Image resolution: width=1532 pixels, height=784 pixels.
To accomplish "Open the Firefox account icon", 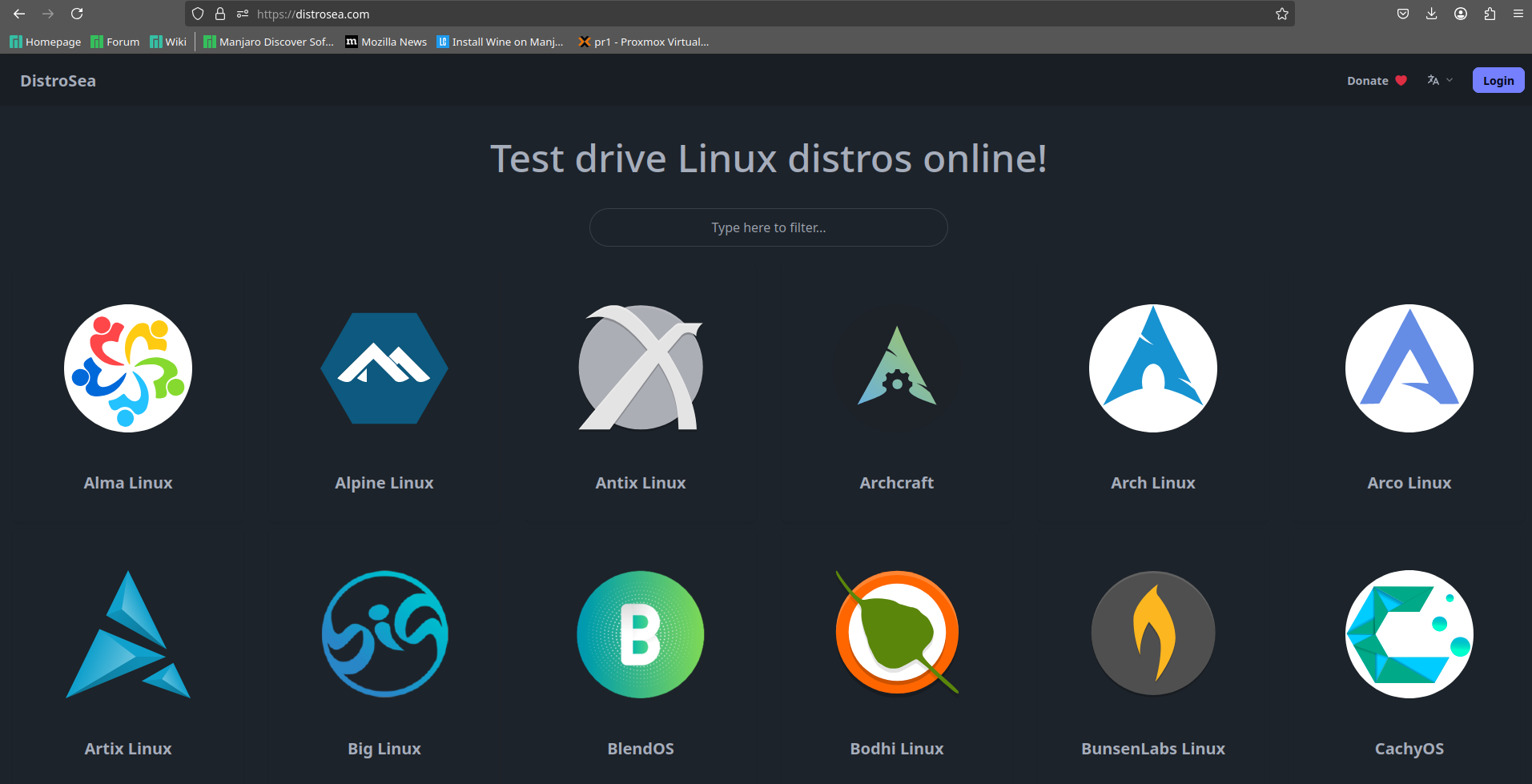I will [1461, 14].
